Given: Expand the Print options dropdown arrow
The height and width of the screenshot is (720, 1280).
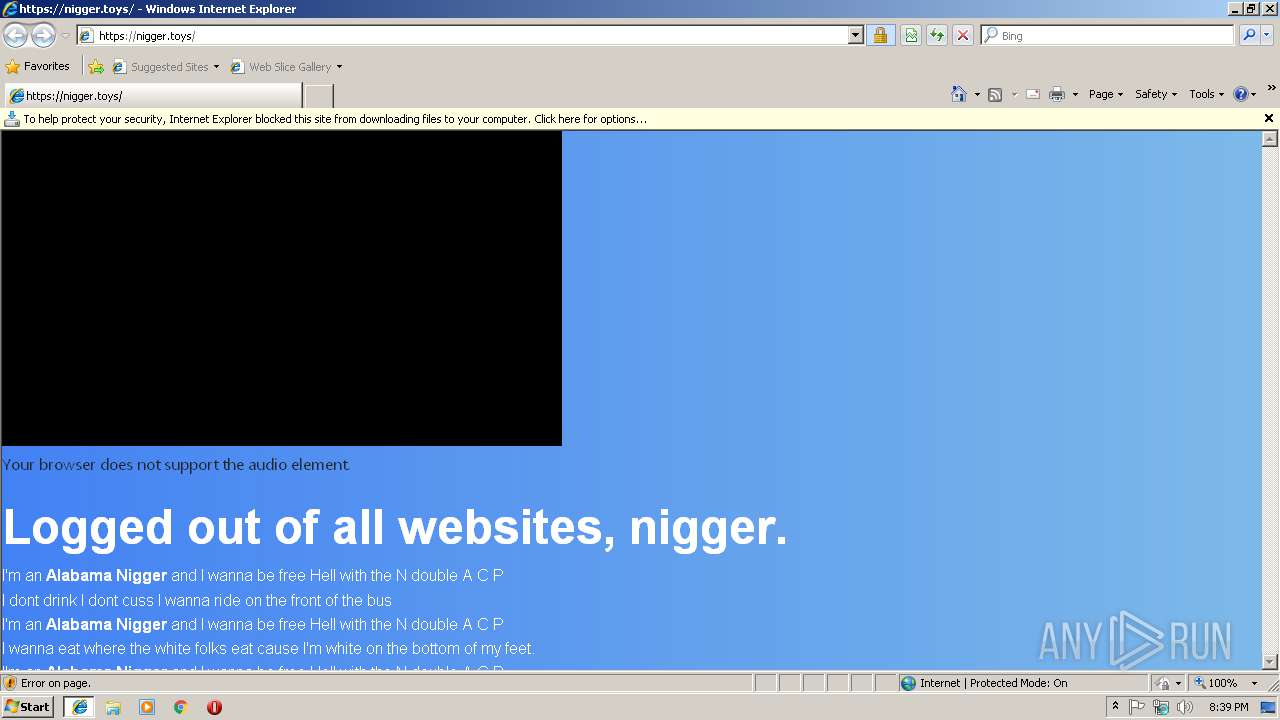Looking at the screenshot, I should point(1075,94).
